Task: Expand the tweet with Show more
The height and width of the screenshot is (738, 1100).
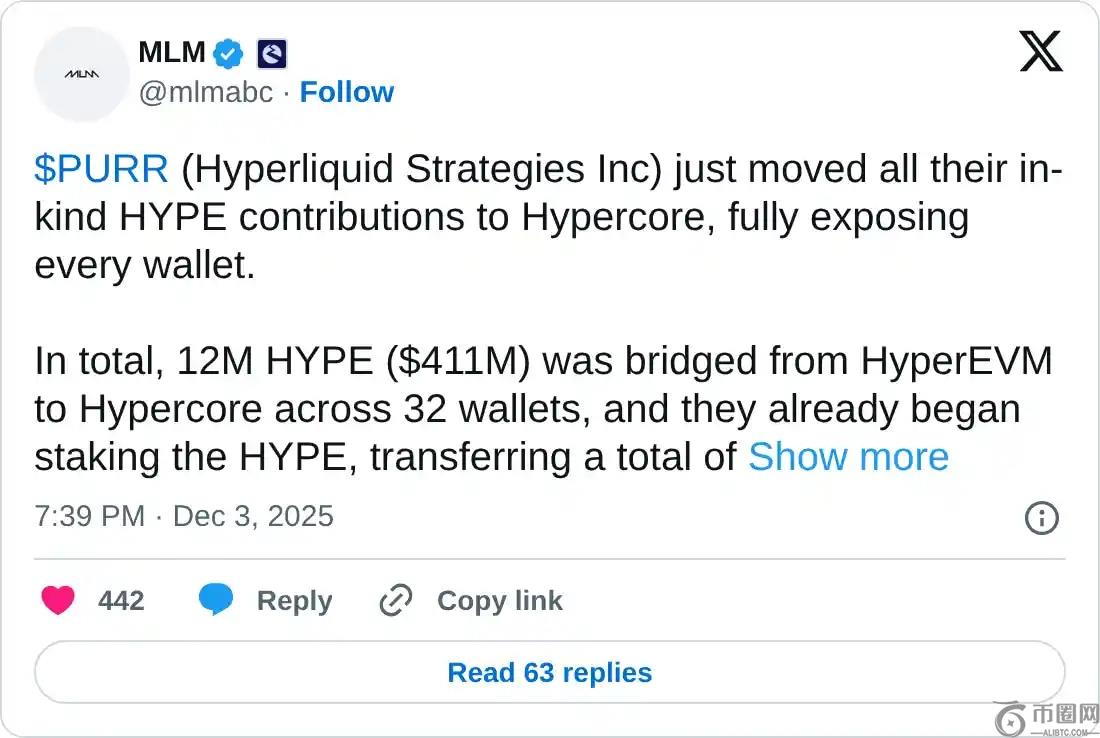Action: coord(848,457)
